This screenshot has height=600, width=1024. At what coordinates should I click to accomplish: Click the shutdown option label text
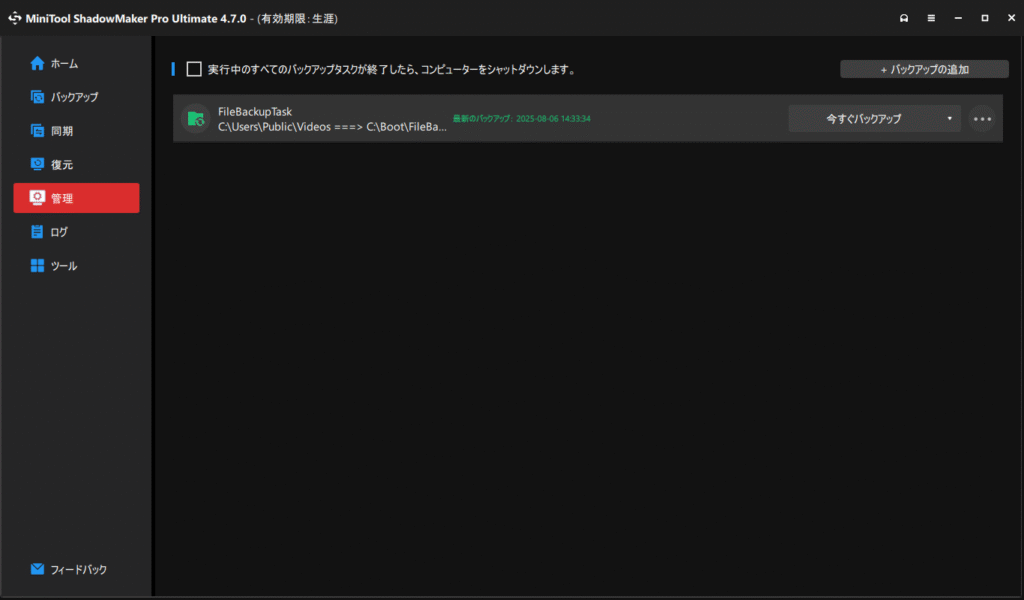click(x=392, y=69)
